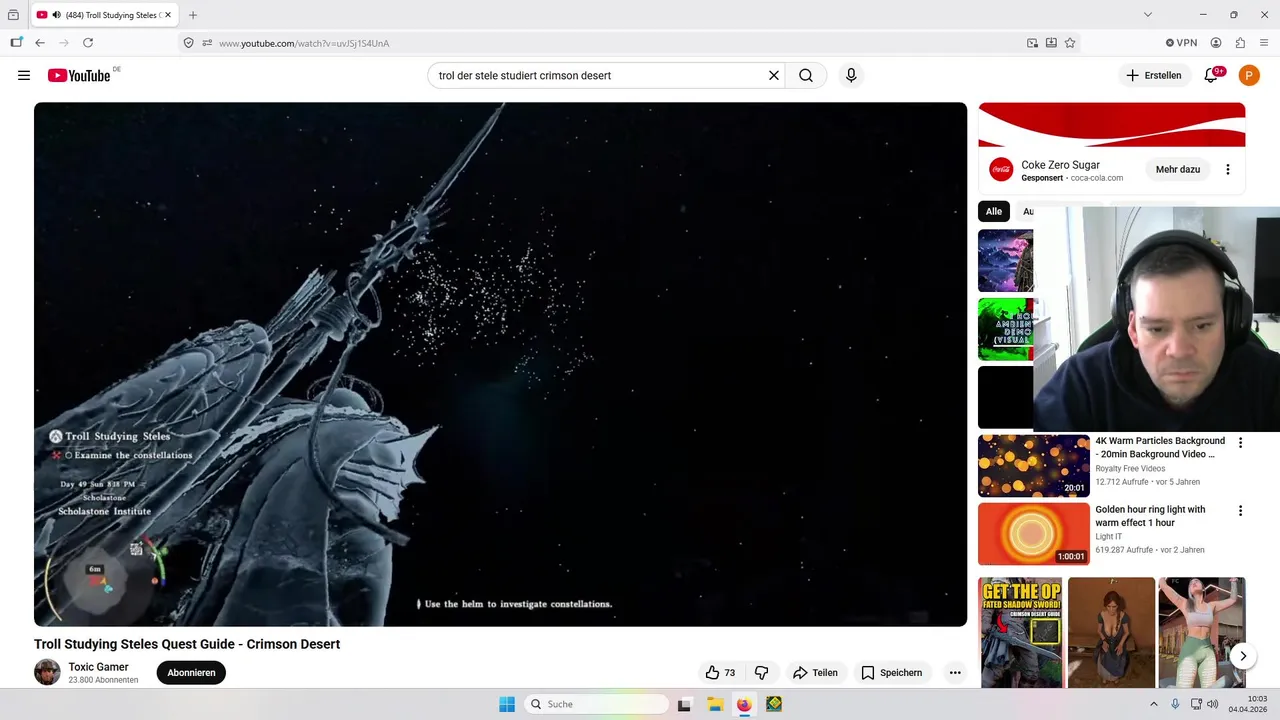Click the taskbar Suche search box

point(597,704)
